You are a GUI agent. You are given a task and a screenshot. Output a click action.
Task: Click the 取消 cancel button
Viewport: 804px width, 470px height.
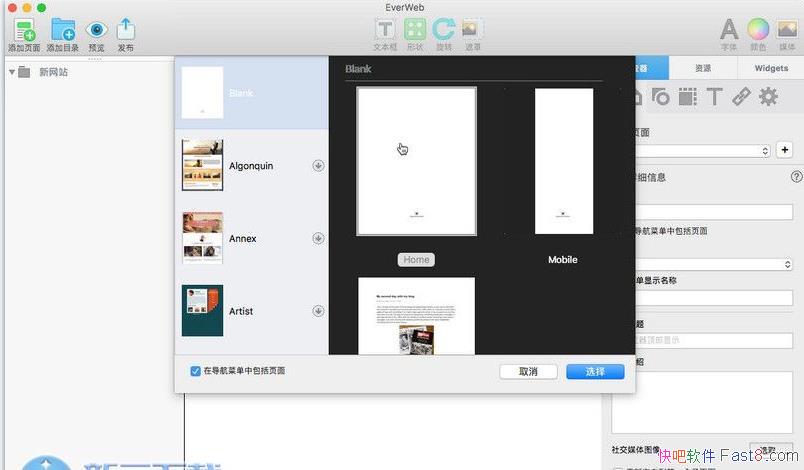coord(528,372)
